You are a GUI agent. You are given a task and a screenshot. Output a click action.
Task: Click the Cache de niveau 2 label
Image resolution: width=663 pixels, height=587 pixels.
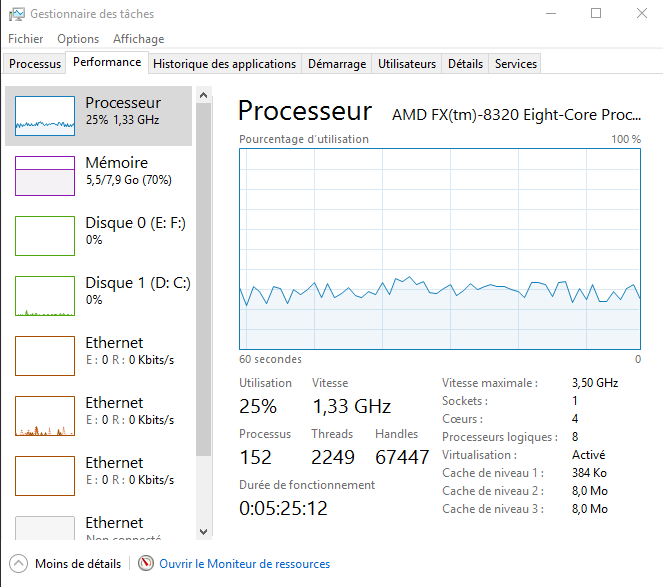coord(493,491)
